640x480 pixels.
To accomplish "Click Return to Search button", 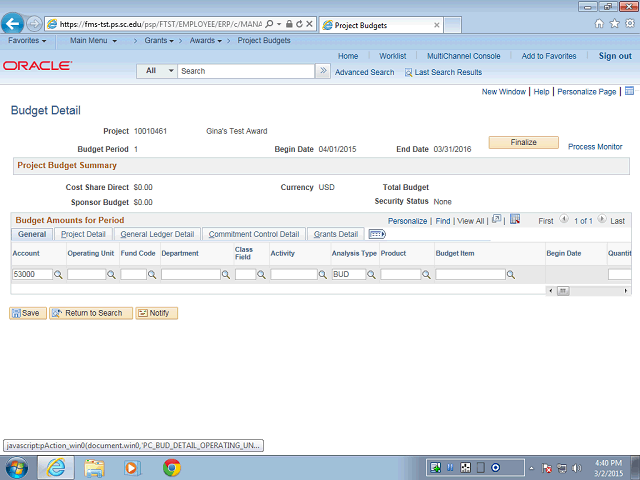I will point(91,313).
